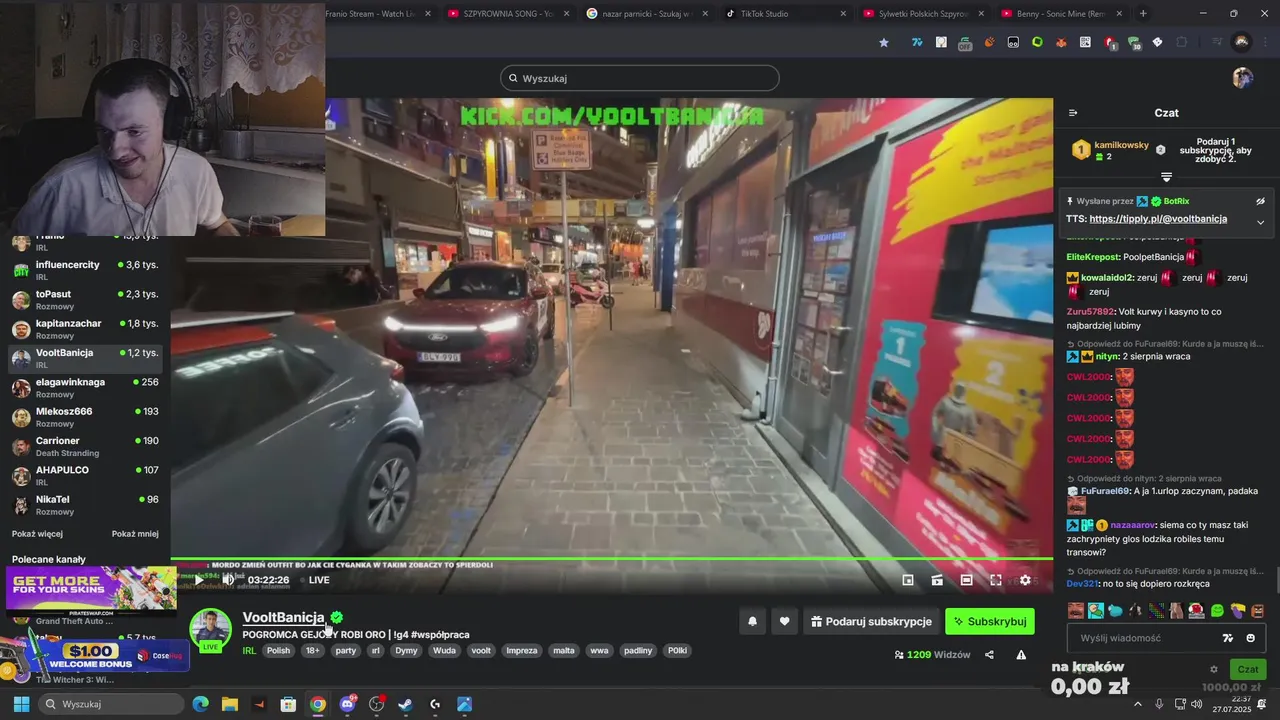Click Pokaż więcej in the sidebar
The height and width of the screenshot is (720, 1280).
(37, 534)
